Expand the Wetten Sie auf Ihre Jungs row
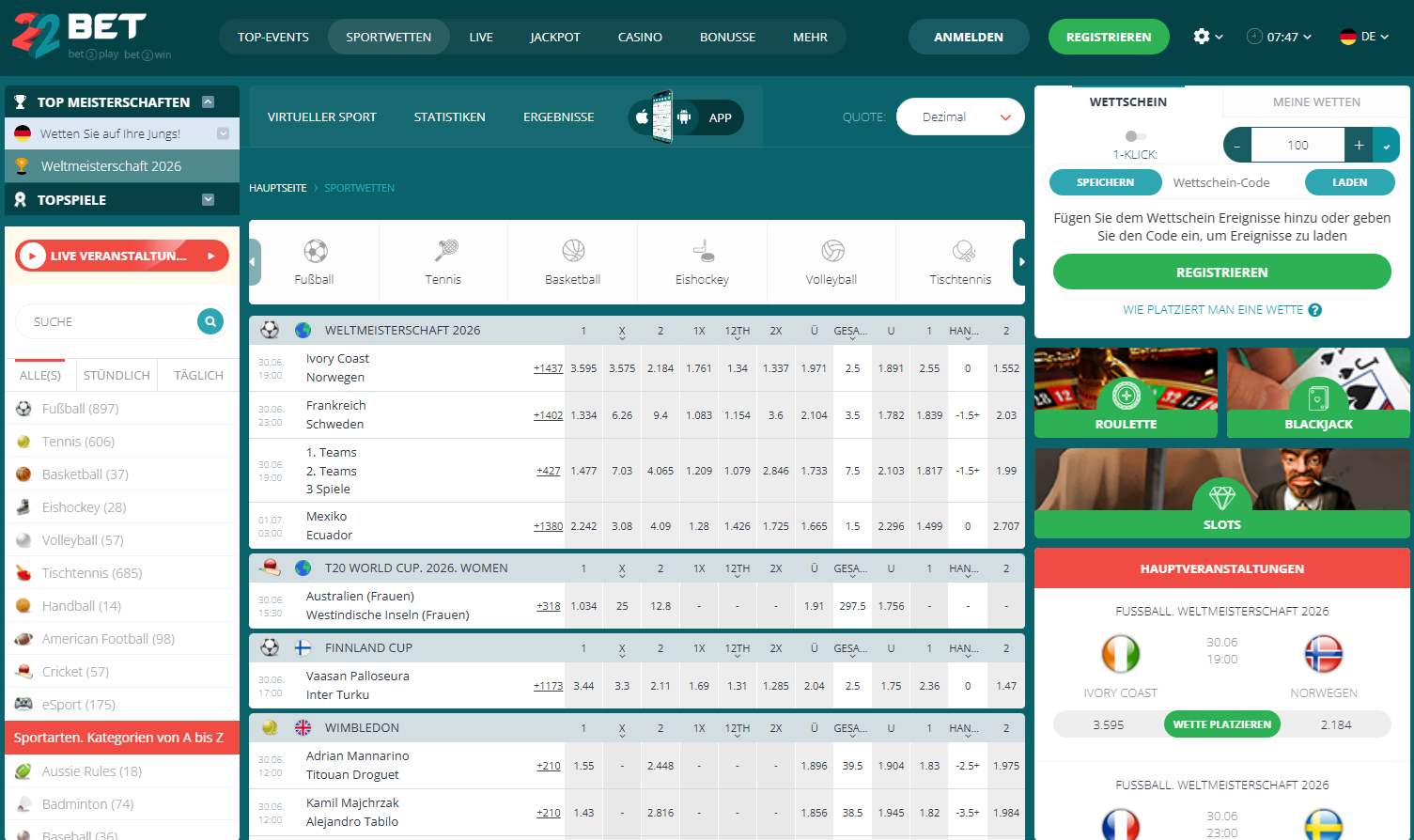 (x=223, y=133)
